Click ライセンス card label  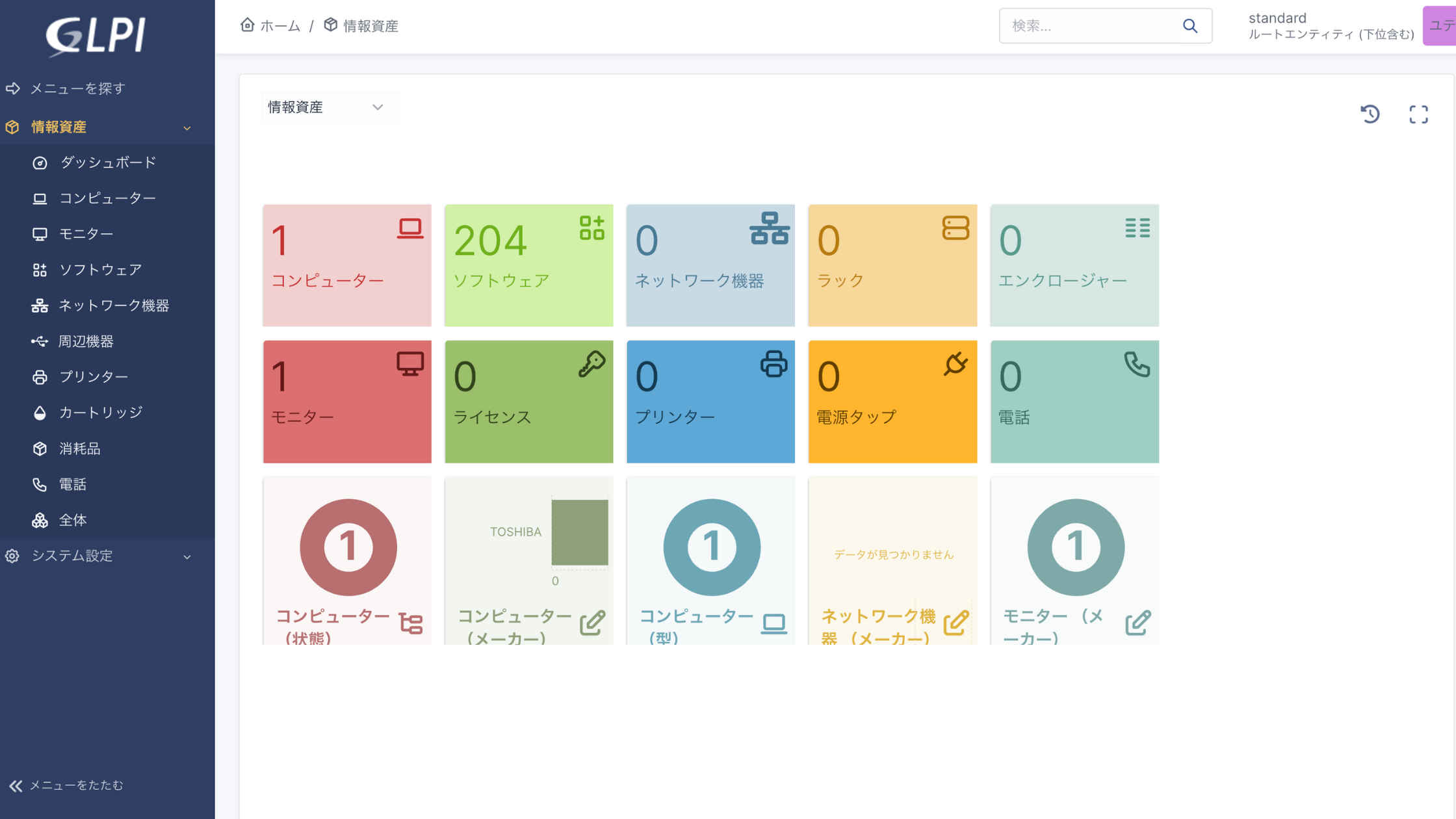pyautogui.click(x=492, y=417)
